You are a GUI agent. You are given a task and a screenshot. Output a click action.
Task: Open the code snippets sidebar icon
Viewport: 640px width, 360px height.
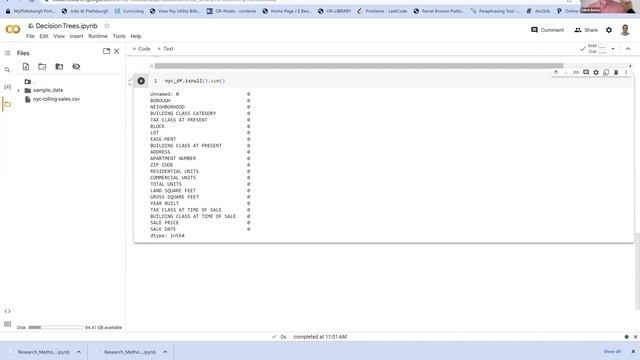7,311
